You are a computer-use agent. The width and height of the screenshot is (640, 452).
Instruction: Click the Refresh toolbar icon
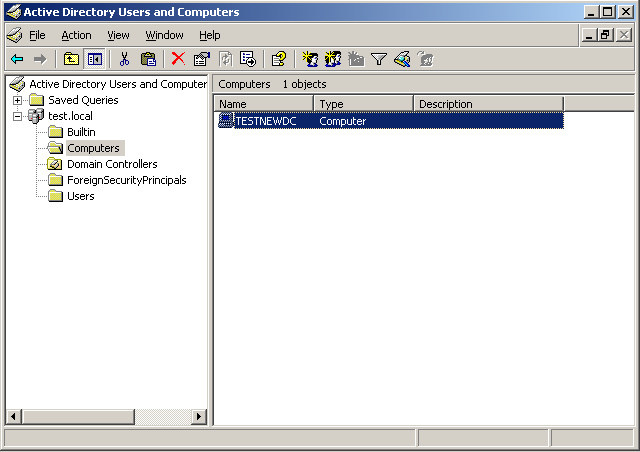tap(225, 60)
